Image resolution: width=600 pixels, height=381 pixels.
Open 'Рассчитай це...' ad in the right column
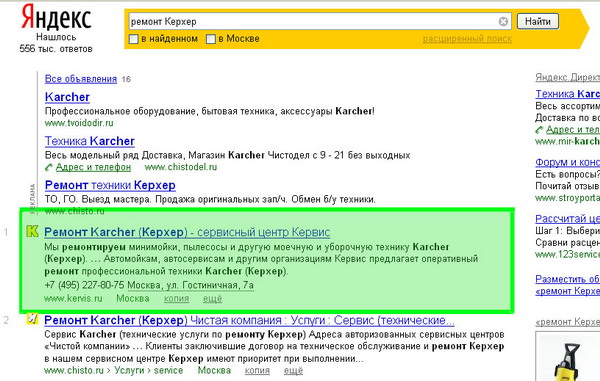(x=567, y=219)
